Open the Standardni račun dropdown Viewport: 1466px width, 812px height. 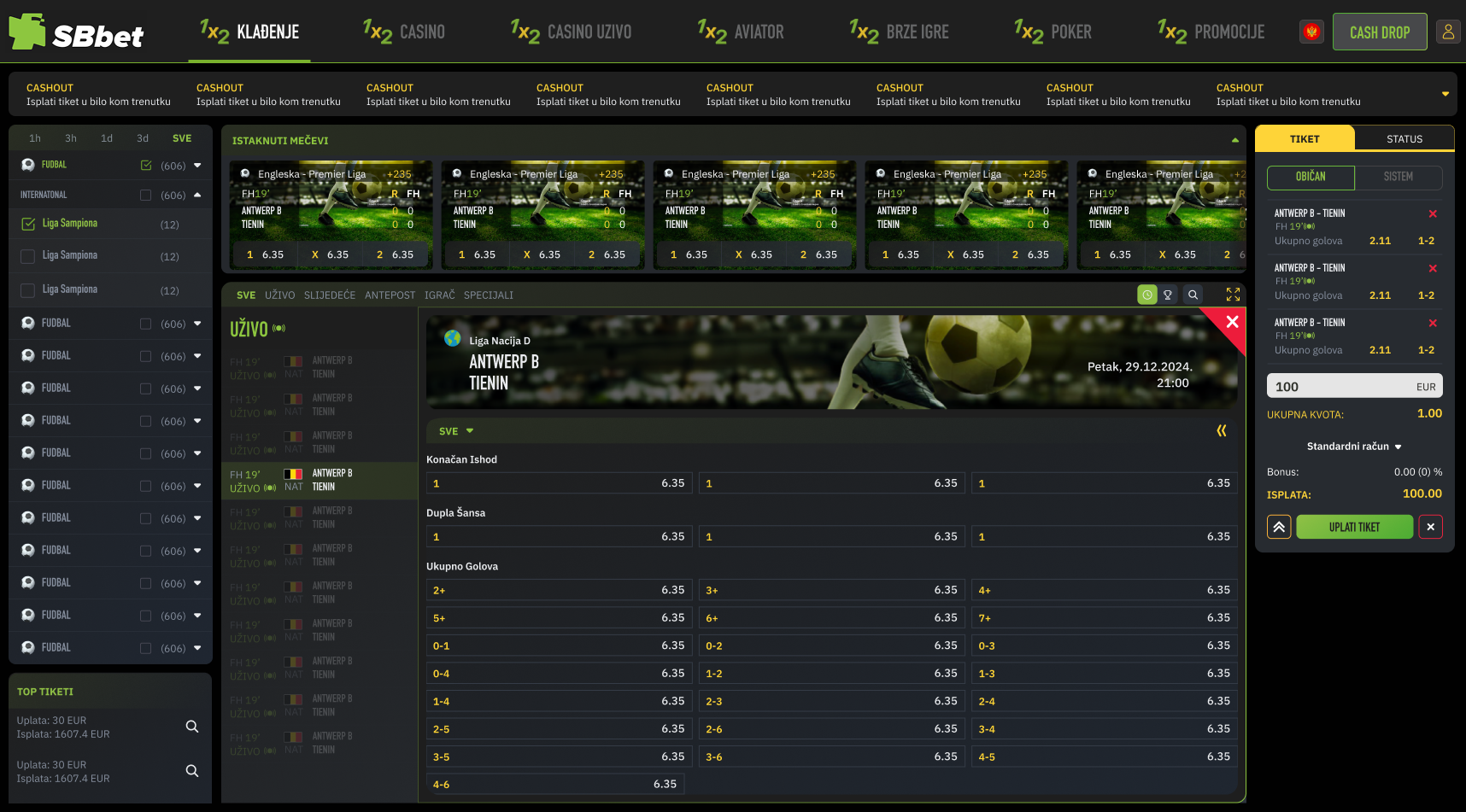[1354, 447]
